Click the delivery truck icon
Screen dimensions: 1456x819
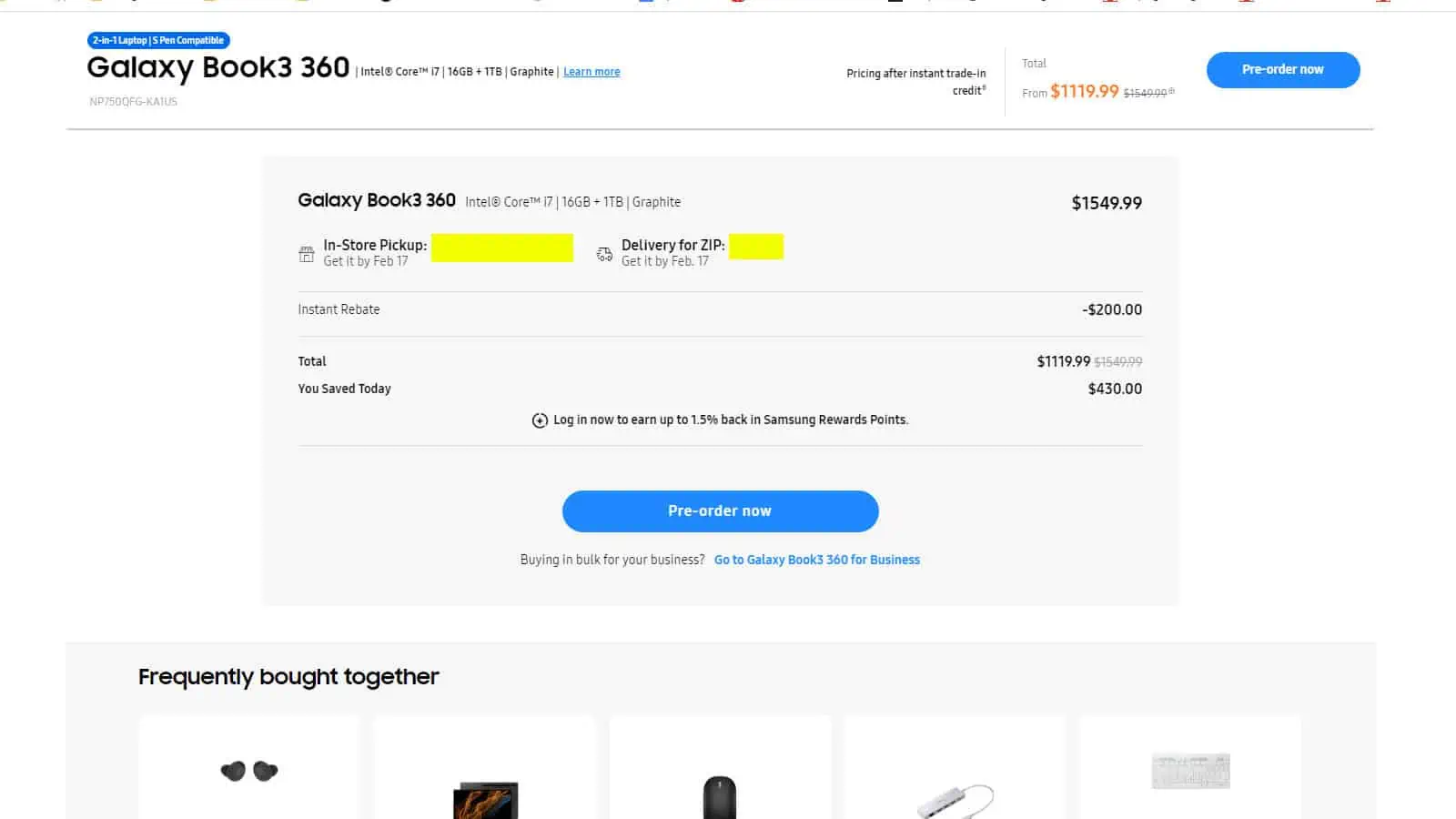point(604,253)
